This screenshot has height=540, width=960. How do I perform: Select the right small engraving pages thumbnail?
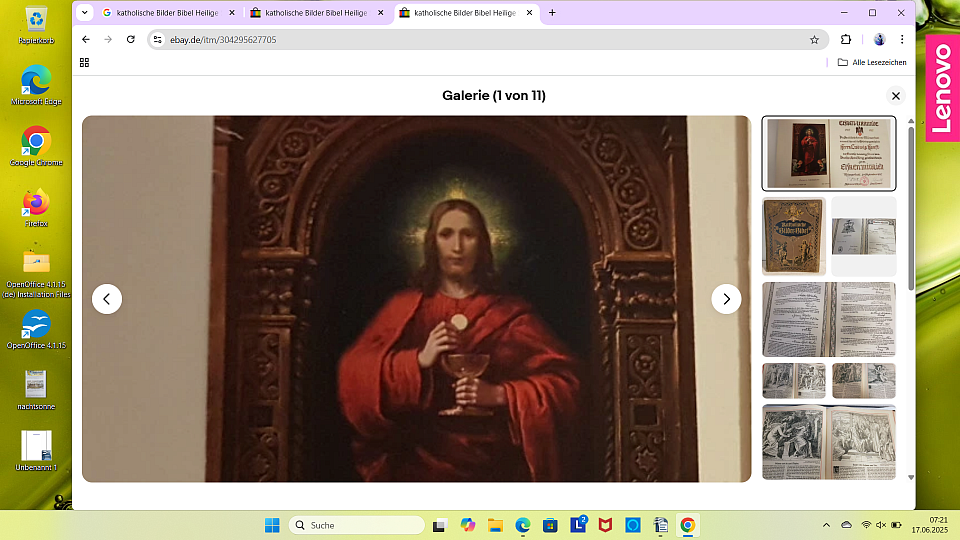(x=864, y=381)
